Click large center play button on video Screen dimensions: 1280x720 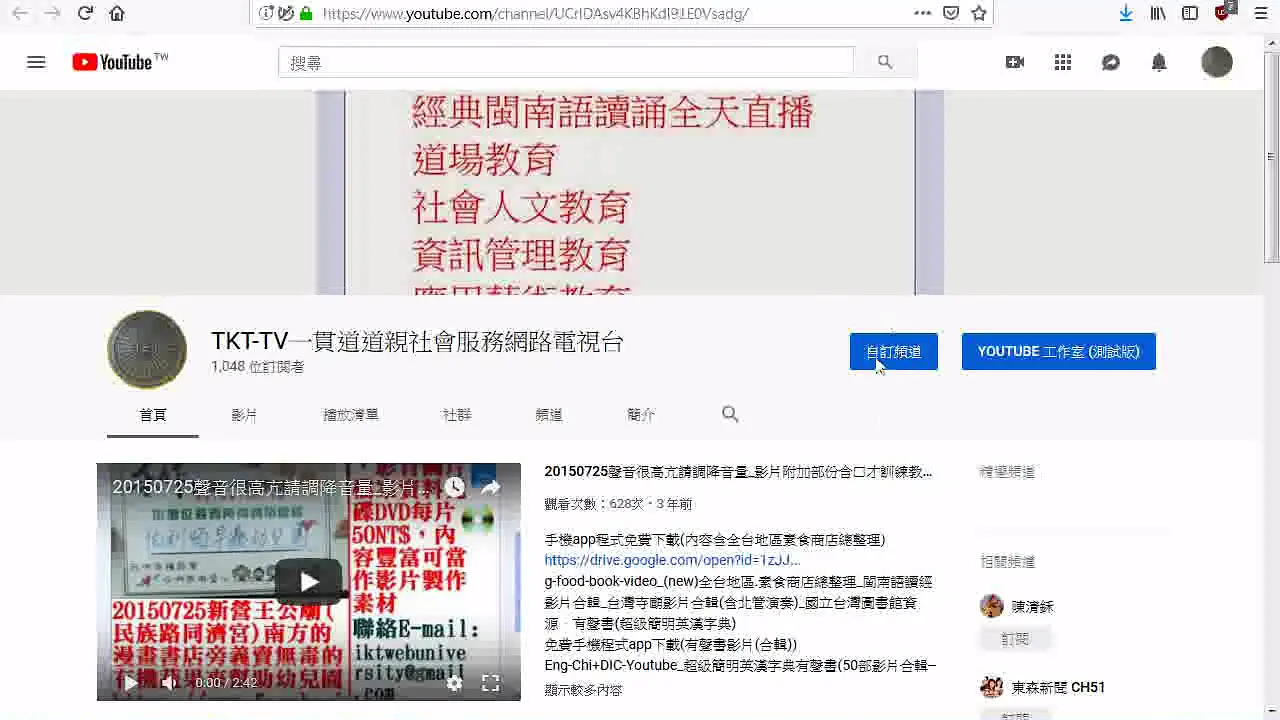coord(309,581)
